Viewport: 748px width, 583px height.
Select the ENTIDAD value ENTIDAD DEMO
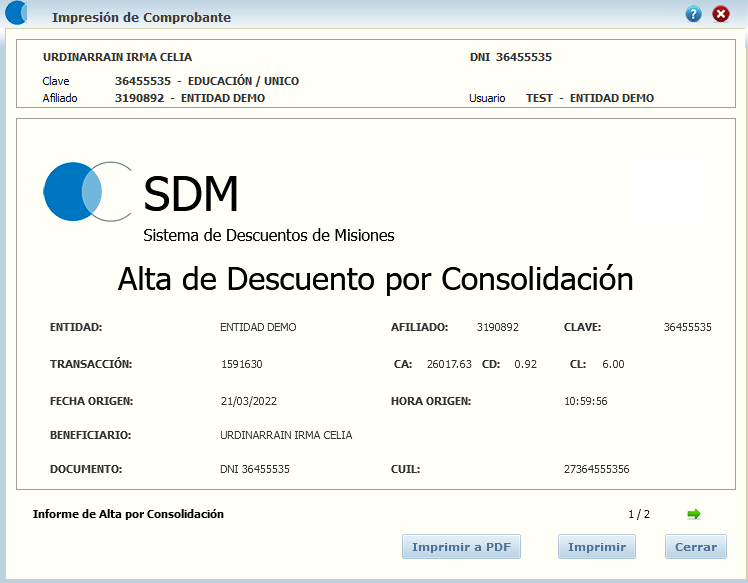[258, 327]
